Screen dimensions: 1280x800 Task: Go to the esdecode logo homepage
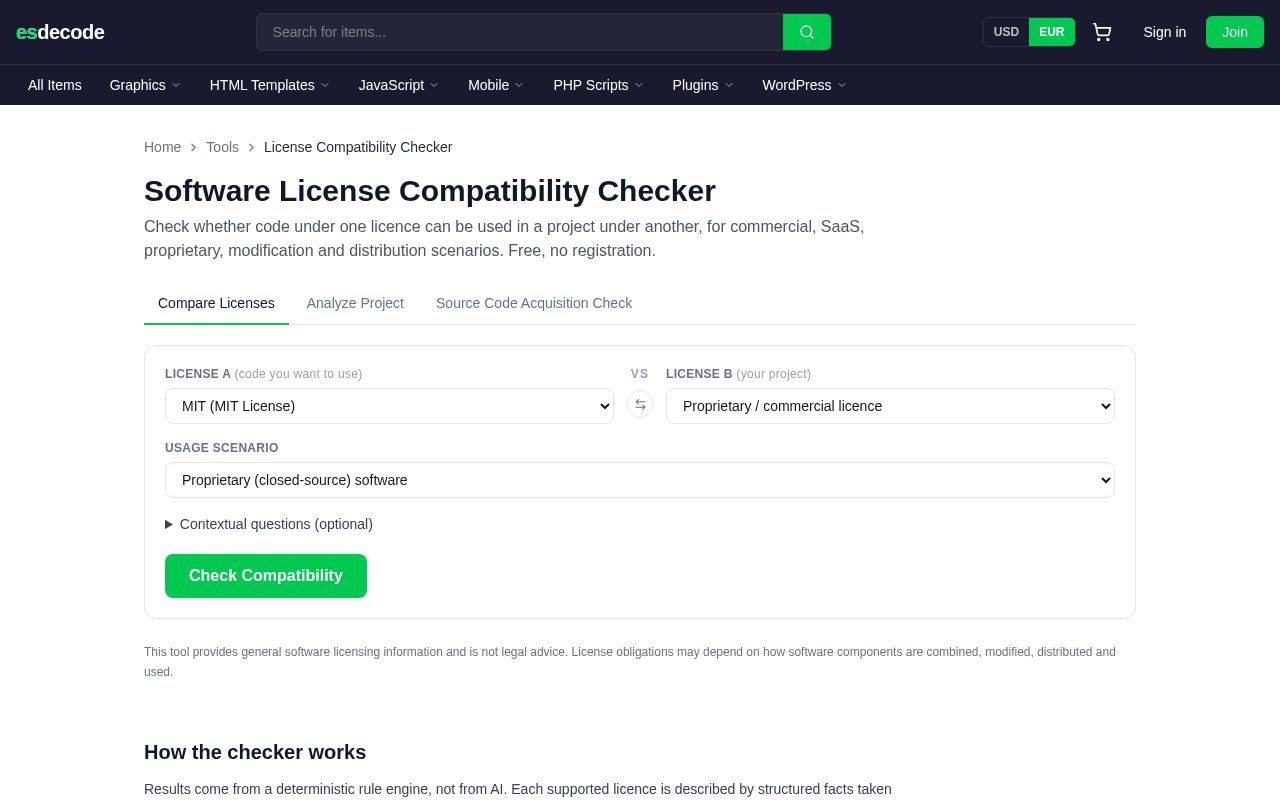(x=60, y=32)
